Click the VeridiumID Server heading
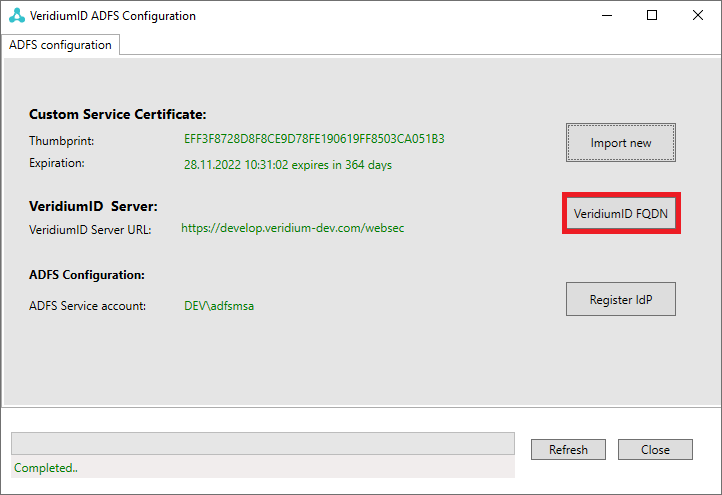The width and height of the screenshot is (722, 495). click(x=93, y=206)
